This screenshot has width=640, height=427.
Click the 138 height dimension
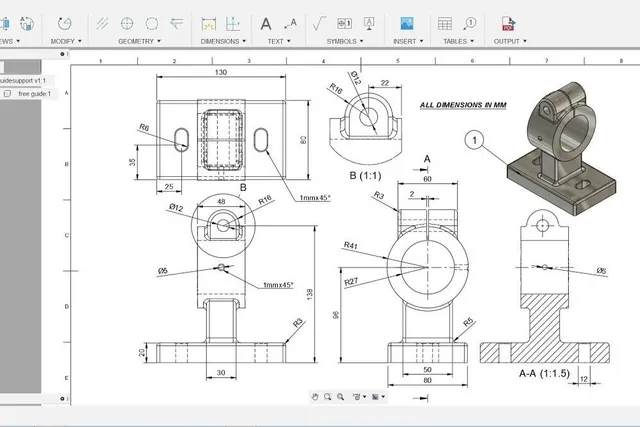click(x=309, y=294)
